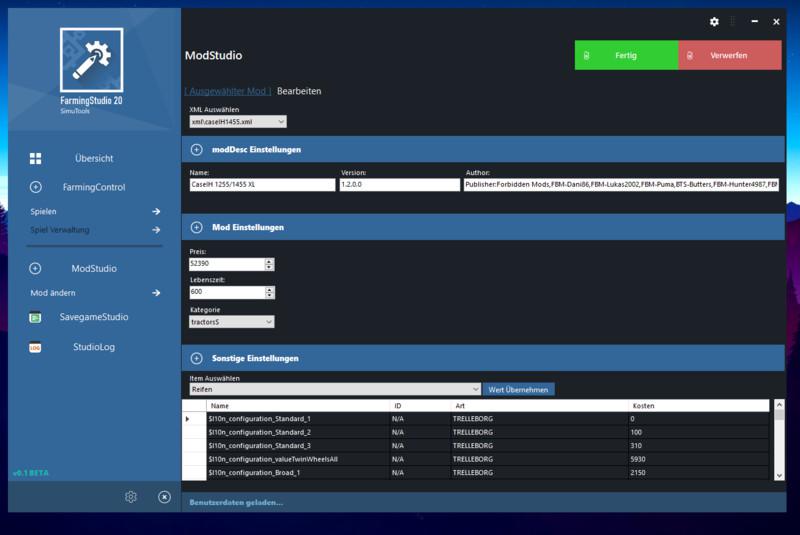Click the red Verwerfen button
Viewport: 800px width, 535px height.
point(729,55)
